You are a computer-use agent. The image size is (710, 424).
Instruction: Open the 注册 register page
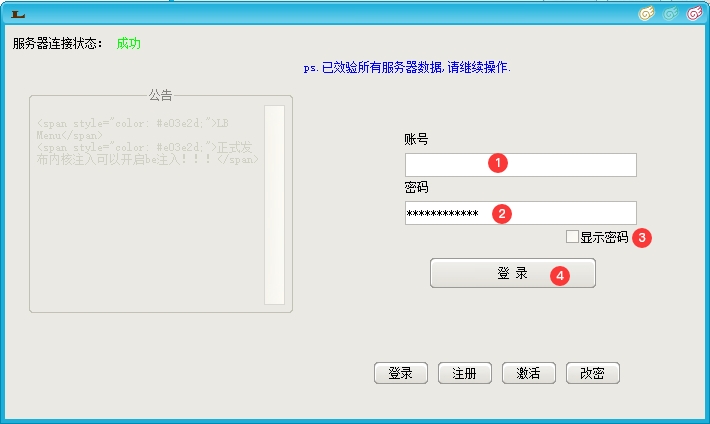click(x=464, y=373)
